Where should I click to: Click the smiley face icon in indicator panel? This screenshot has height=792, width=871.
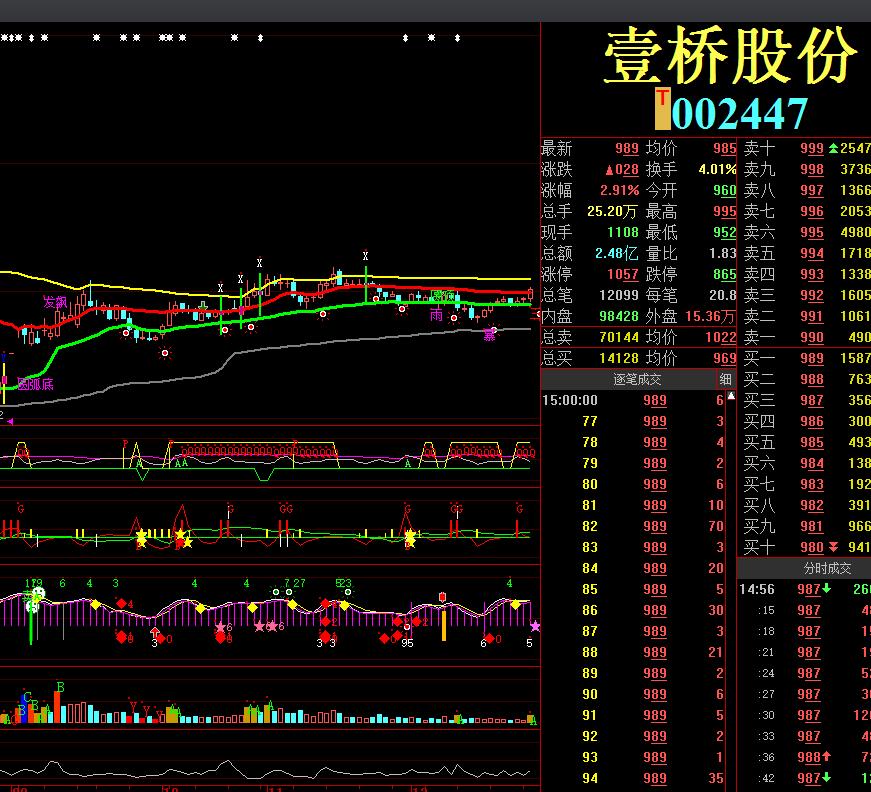pyautogui.click(x=38, y=594)
